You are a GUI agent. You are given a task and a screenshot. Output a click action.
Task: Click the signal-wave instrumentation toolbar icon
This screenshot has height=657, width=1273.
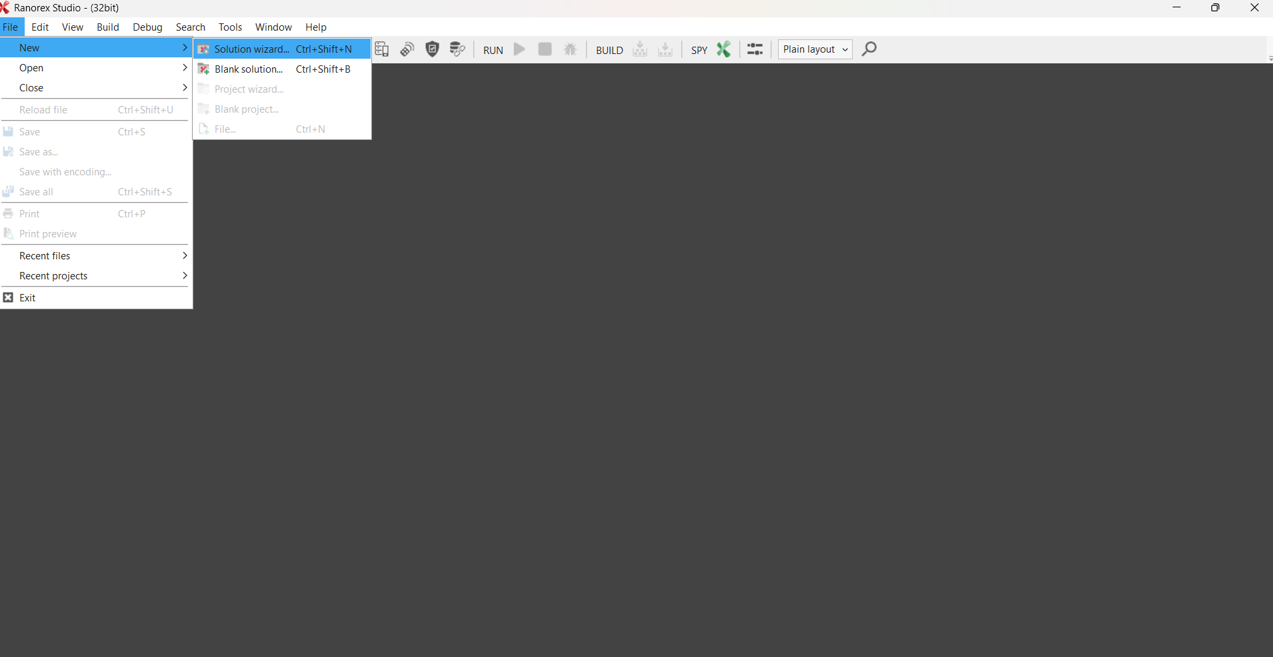[407, 49]
